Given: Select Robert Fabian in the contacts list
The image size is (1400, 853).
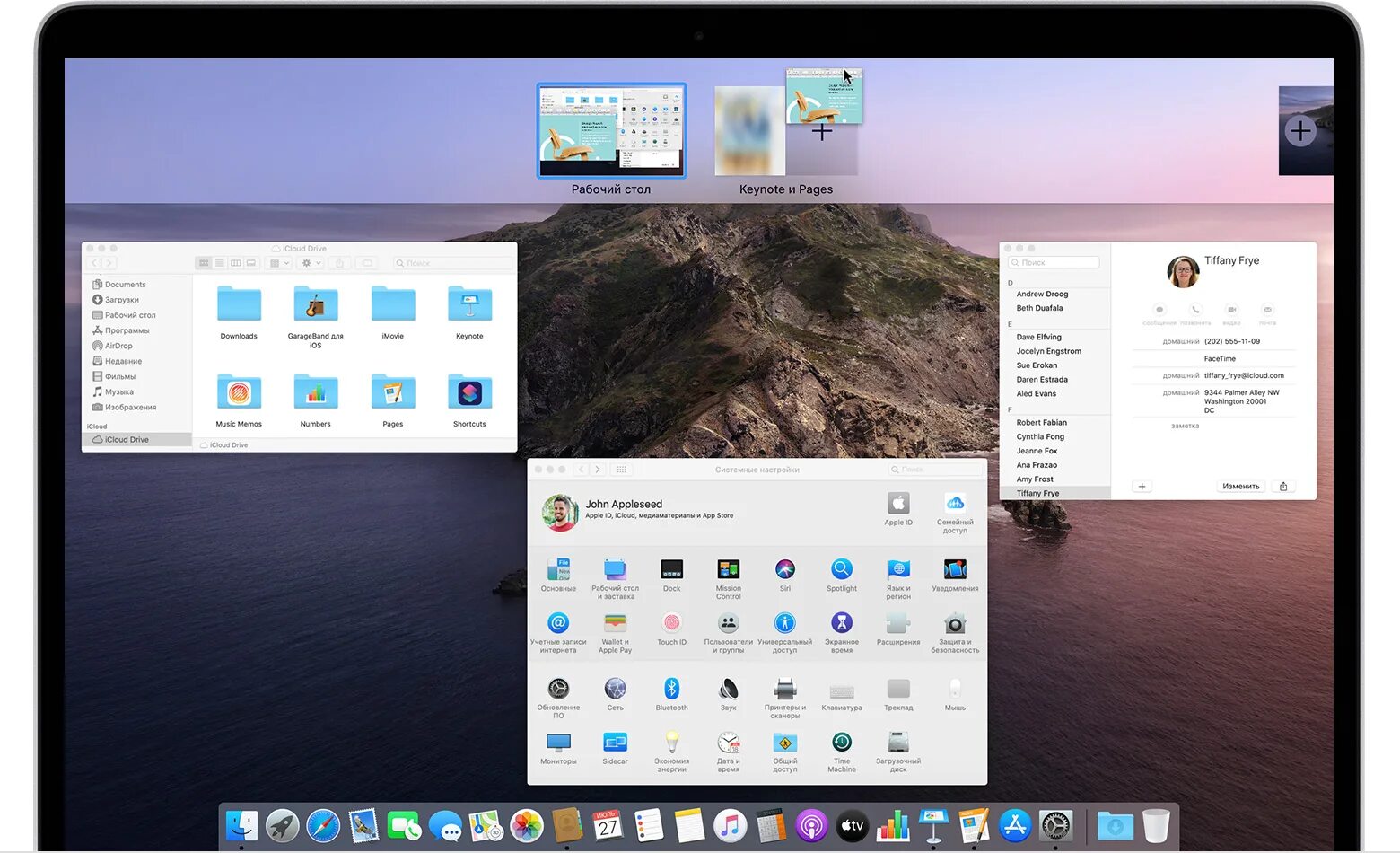Looking at the screenshot, I should click(x=1041, y=422).
